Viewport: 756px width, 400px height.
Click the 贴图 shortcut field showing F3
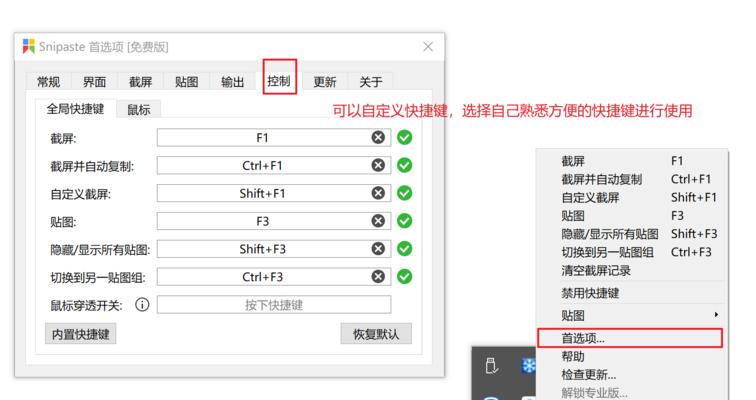click(274, 221)
